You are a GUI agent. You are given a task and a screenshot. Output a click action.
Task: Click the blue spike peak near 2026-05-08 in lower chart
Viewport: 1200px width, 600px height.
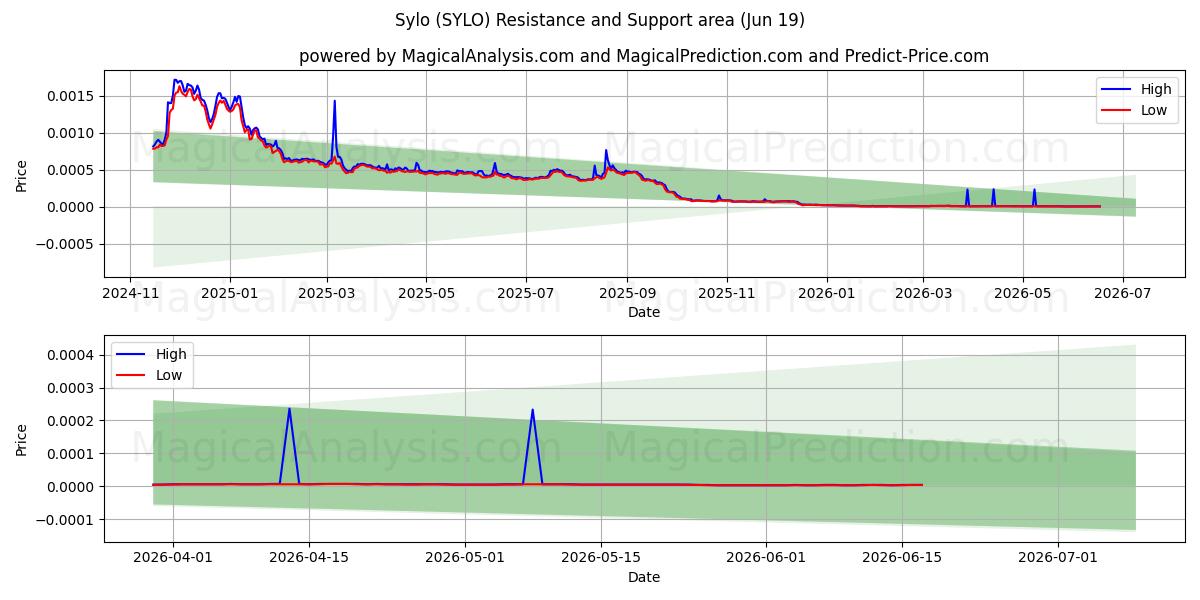click(x=532, y=409)
